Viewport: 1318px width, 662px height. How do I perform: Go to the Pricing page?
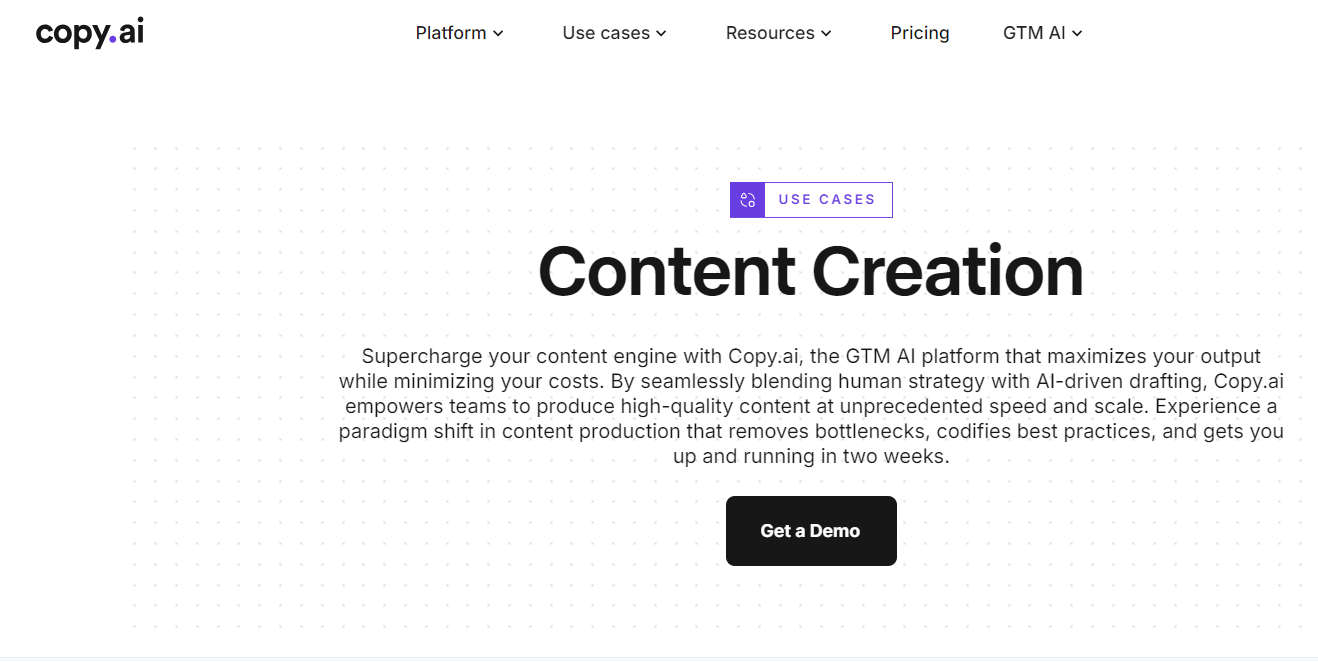(x=920, y=33)
